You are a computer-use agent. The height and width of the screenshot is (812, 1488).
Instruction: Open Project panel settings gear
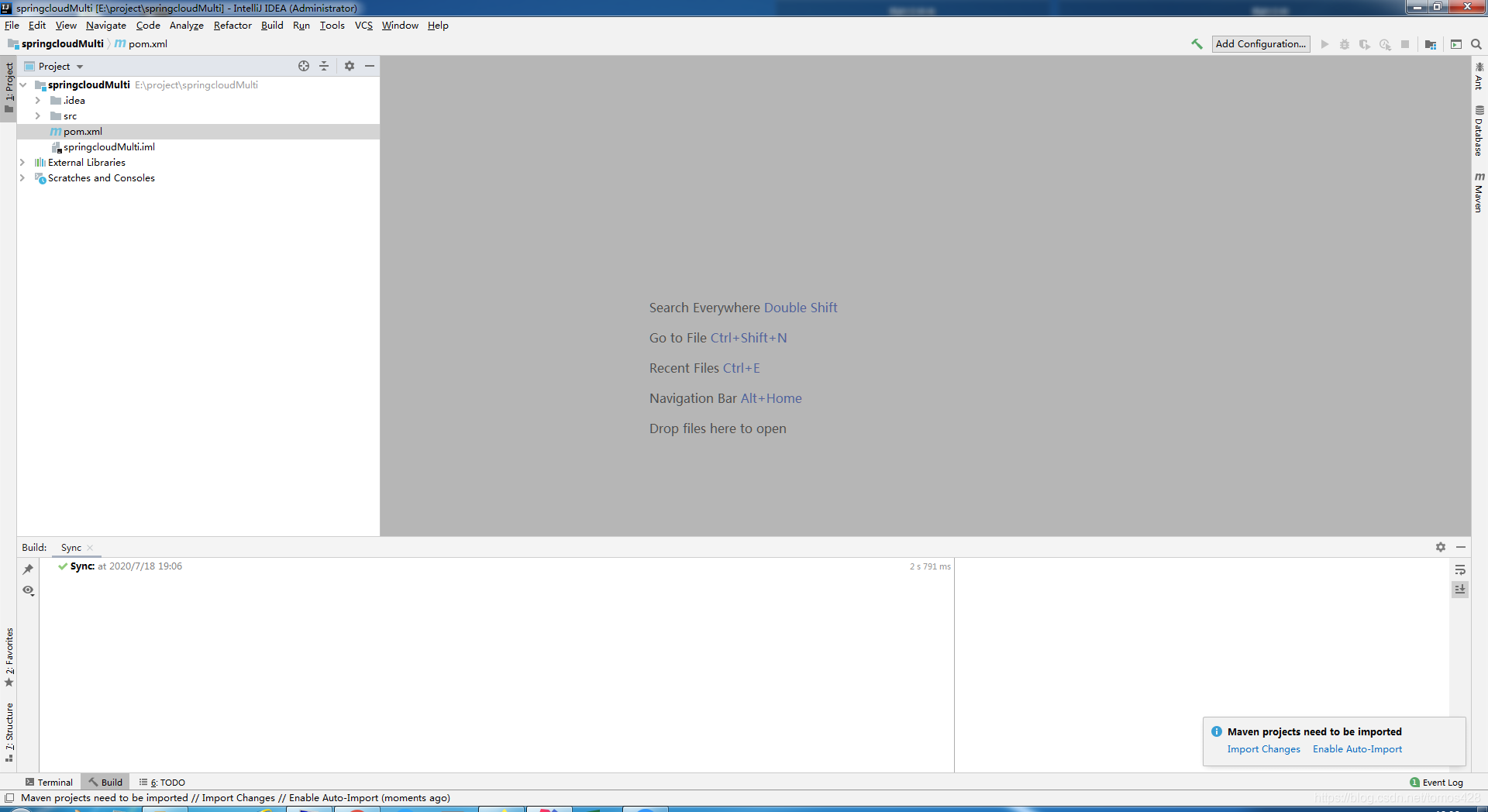pyautogui.click(x=350, y=66)
